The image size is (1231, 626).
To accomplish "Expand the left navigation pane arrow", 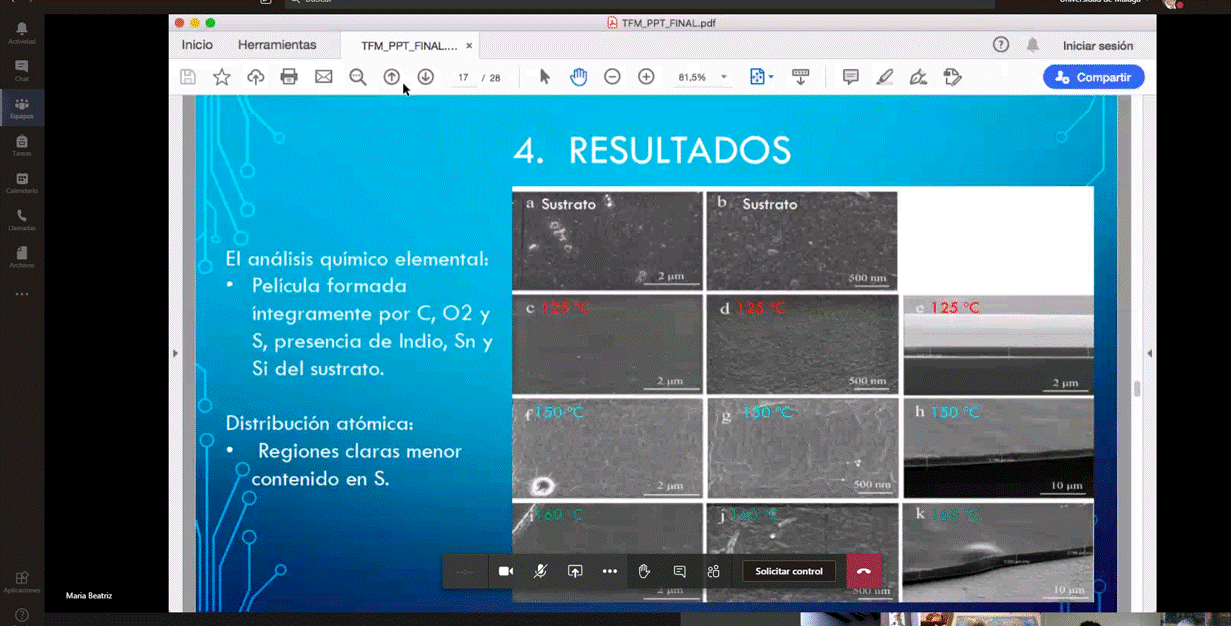I will (175, 353).
